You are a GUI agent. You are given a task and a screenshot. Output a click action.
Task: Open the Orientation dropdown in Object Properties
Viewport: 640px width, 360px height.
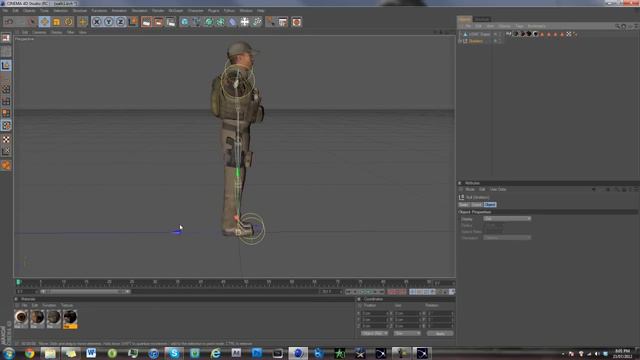[x=507, y=238]
